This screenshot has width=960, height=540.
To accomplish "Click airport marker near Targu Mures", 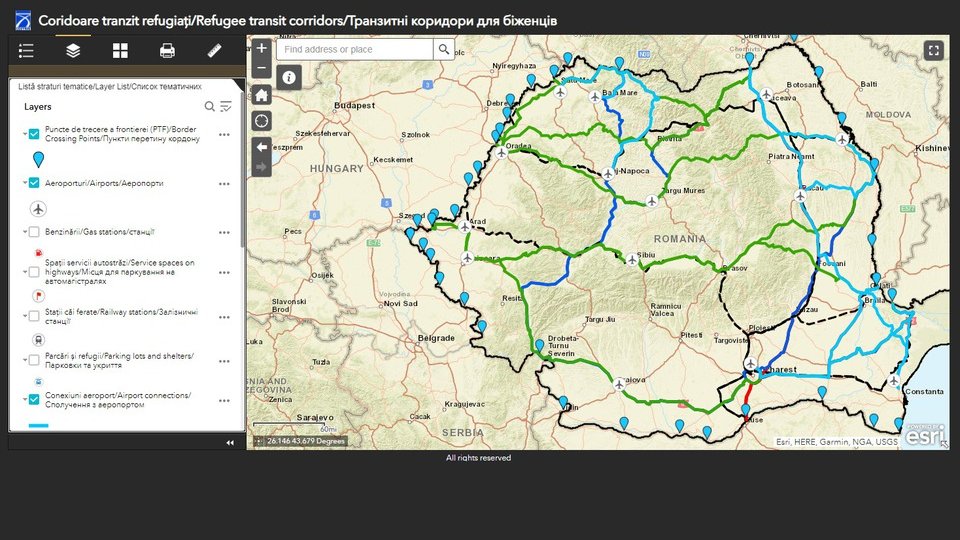I will (x=652, y=201).
